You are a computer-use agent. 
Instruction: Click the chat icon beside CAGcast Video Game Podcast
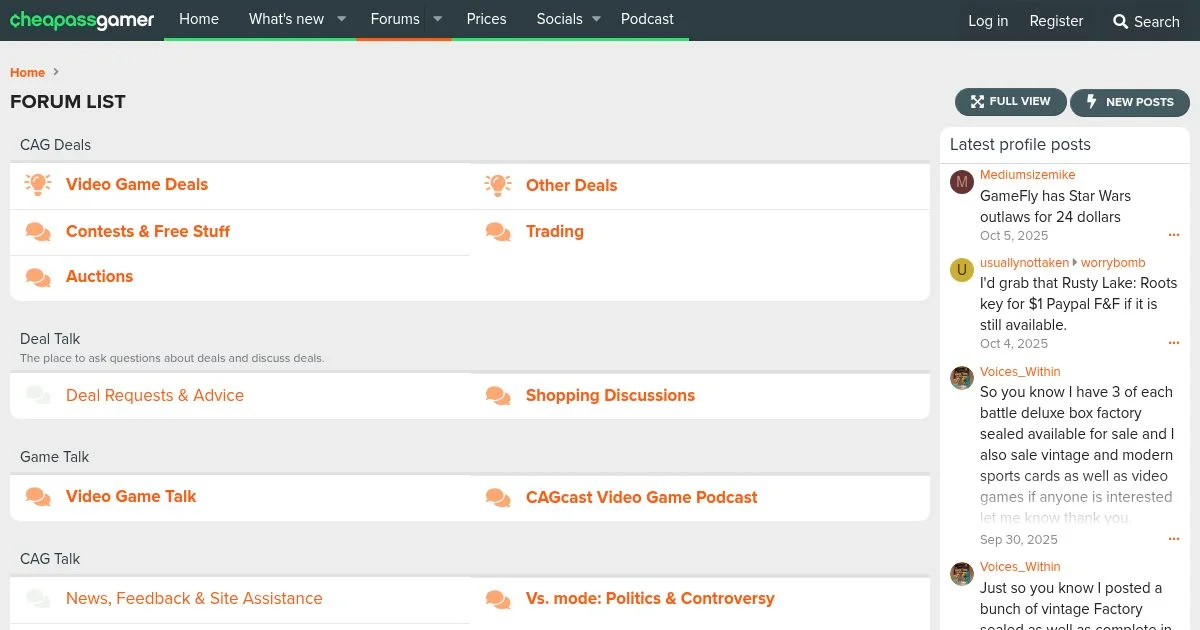tap(498, 498)
